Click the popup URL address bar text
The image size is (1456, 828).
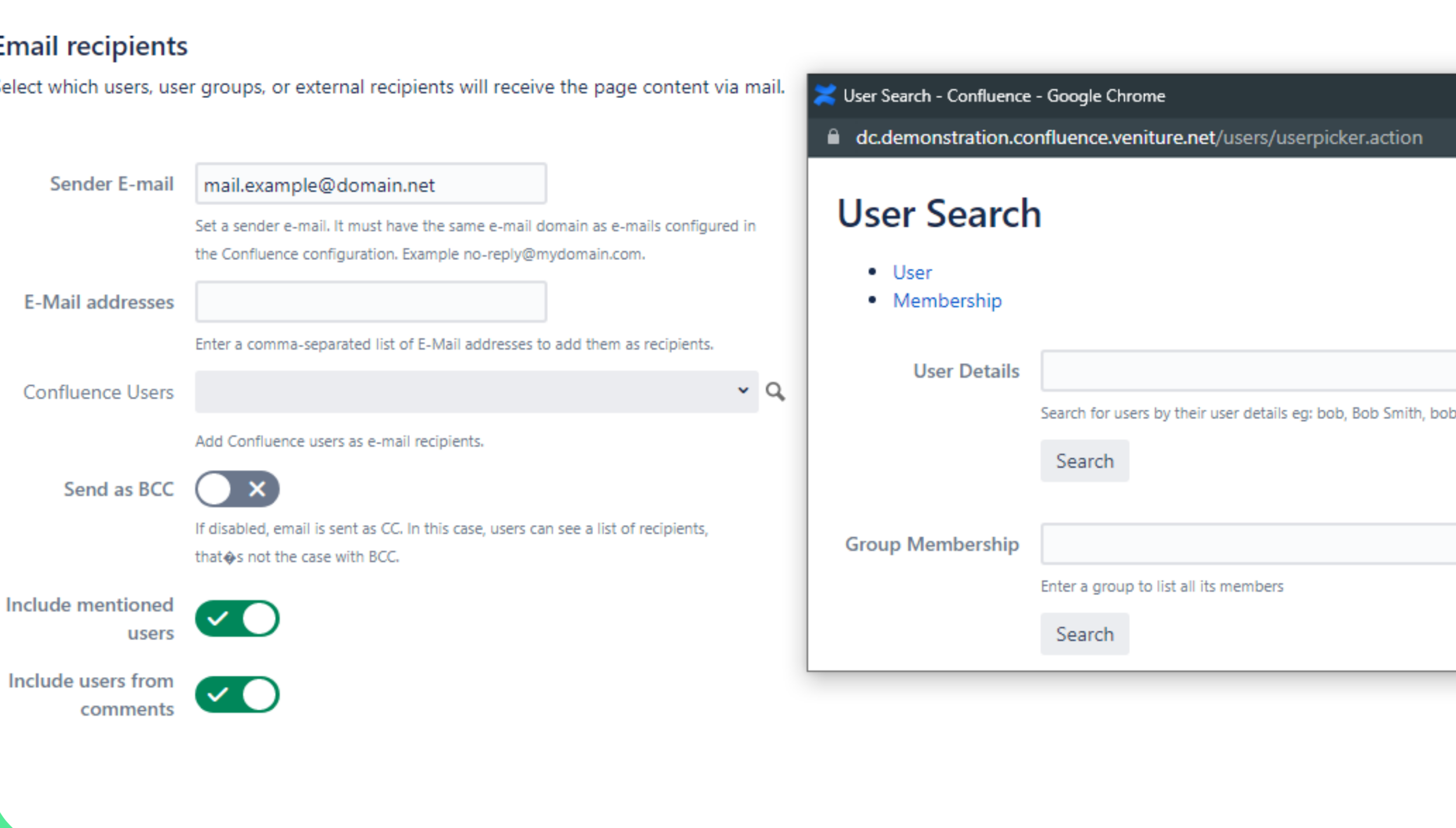(x=1138, y=138)
